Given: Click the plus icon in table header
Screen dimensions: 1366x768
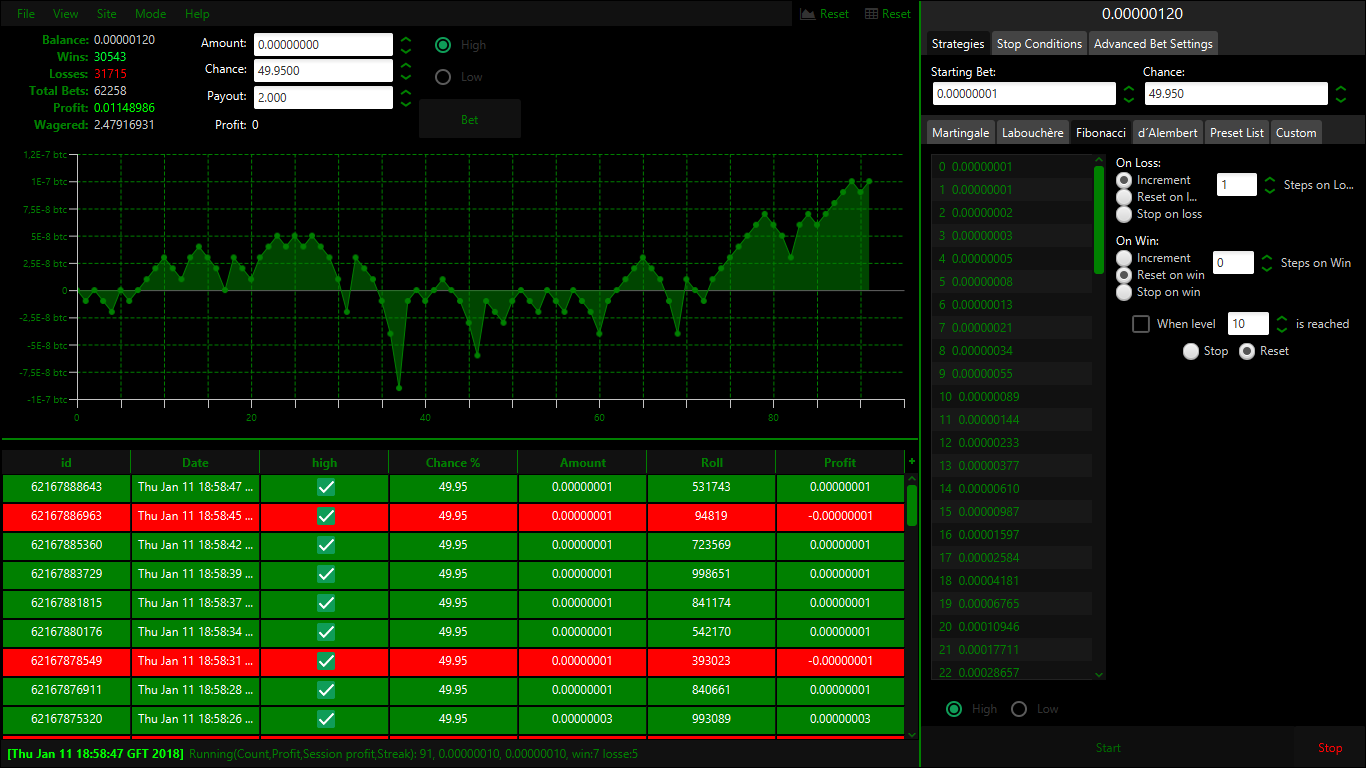Looking at the screenshot, I should pyautogui.click(x=911, y=462).
